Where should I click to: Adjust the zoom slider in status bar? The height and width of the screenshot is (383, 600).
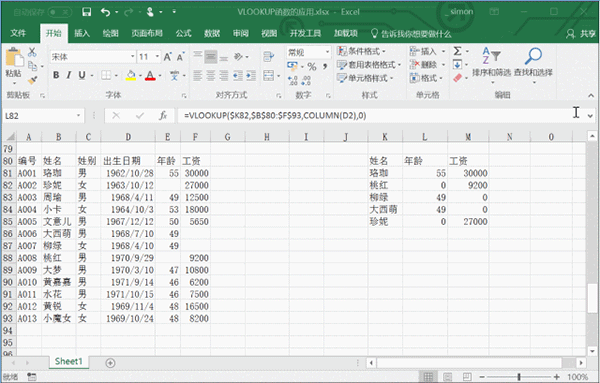point(519,377)
